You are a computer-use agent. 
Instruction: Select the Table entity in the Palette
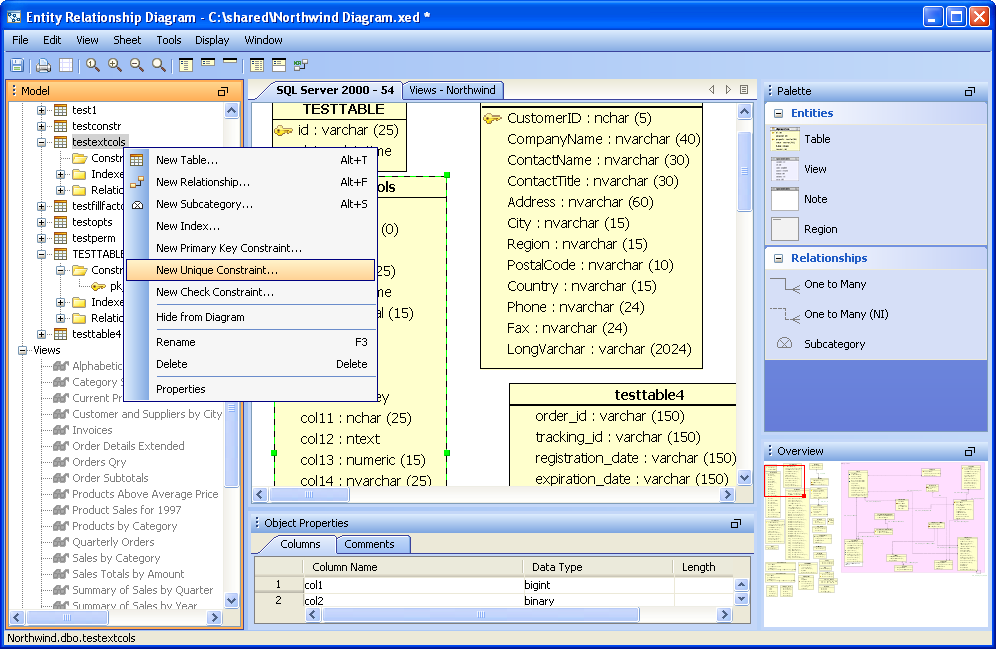click(x=816, y=140)
